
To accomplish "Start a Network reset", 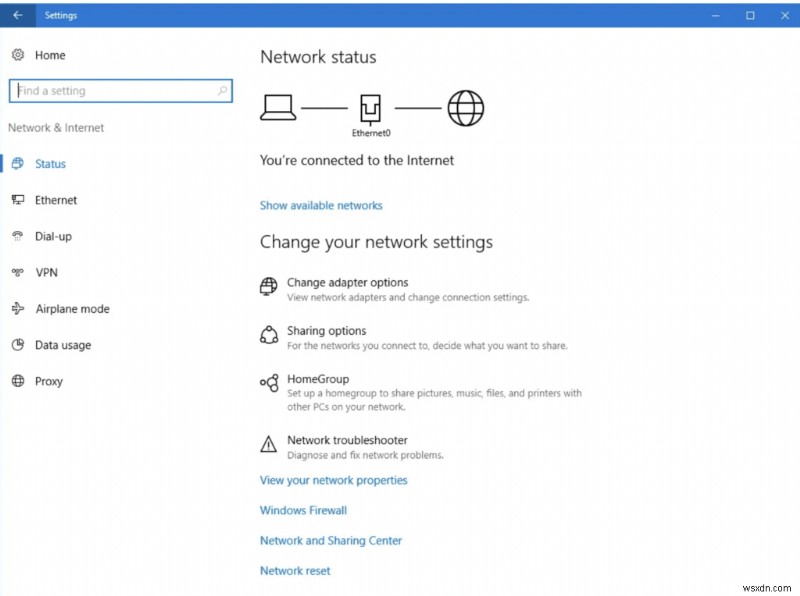I will (x=294, y=570).
